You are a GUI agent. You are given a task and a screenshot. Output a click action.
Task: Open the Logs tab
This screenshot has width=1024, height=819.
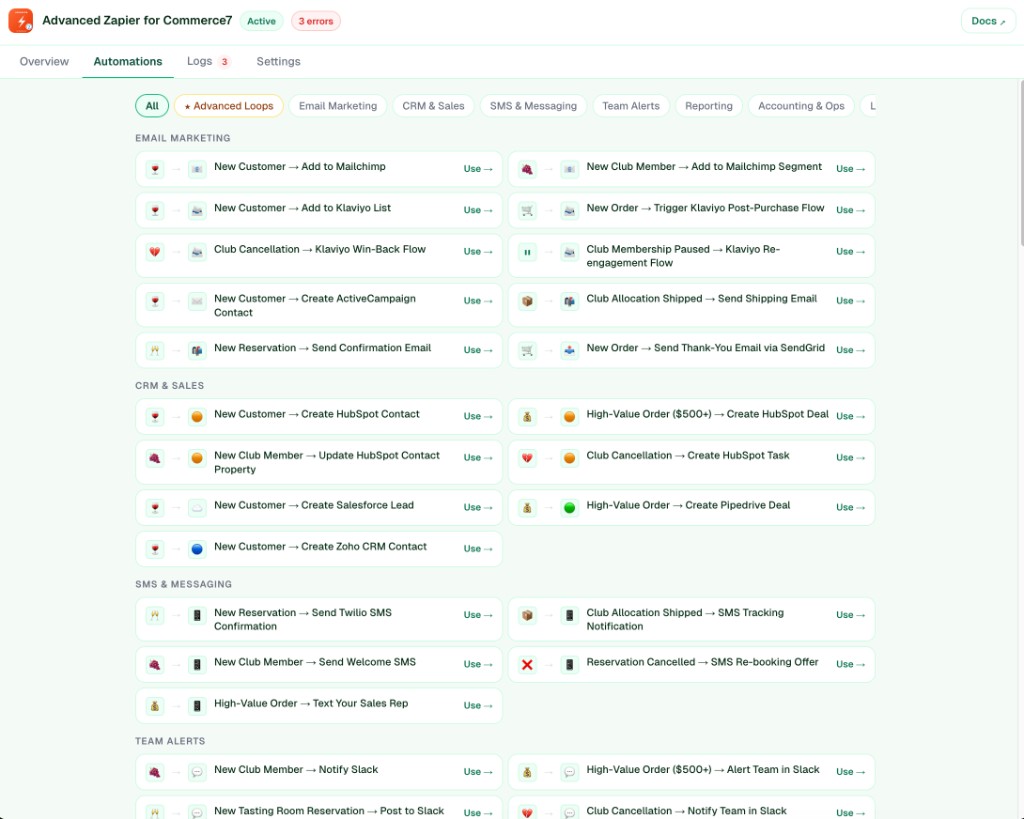pos(208,61)
